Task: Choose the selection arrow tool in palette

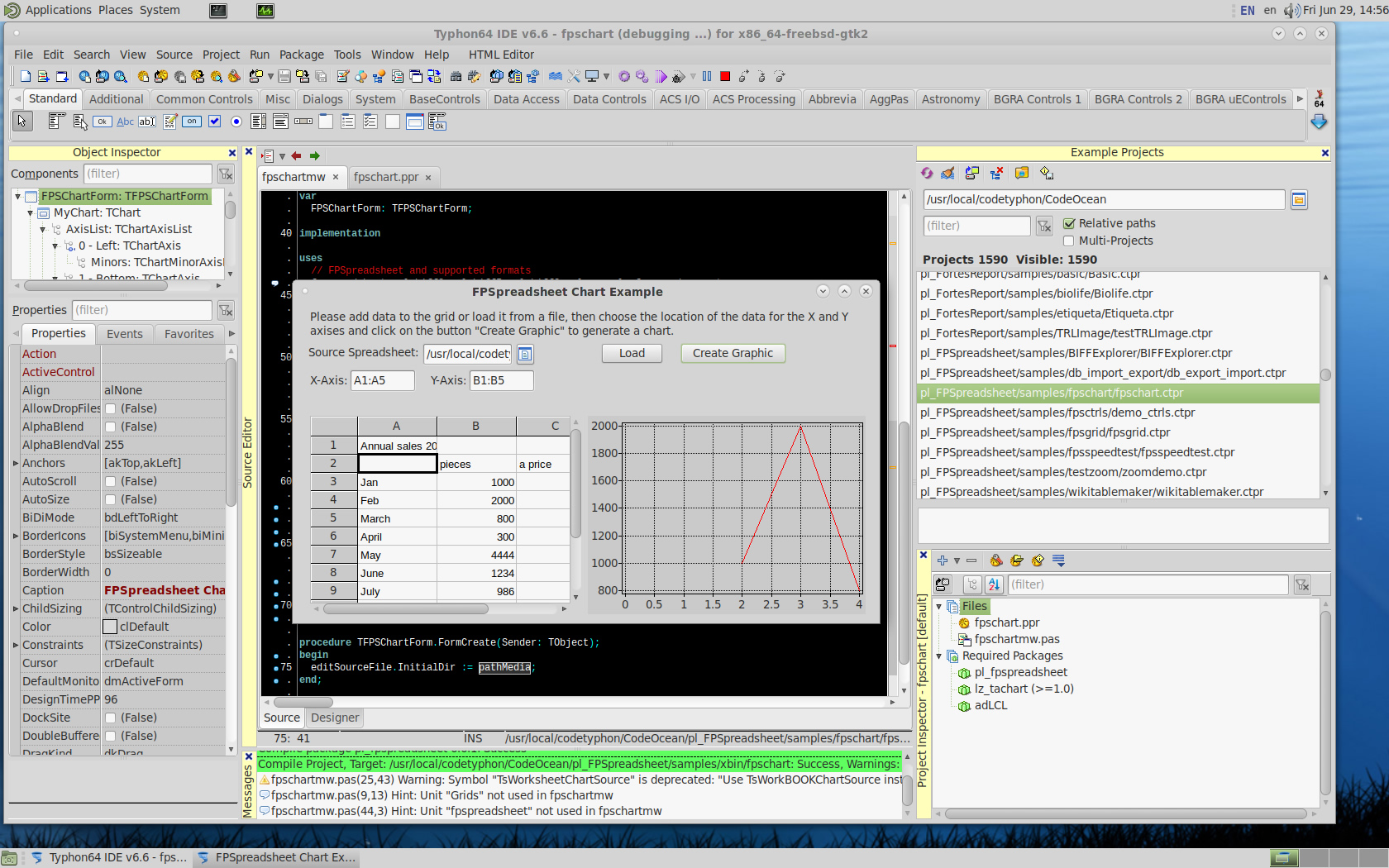Action: 21,121
